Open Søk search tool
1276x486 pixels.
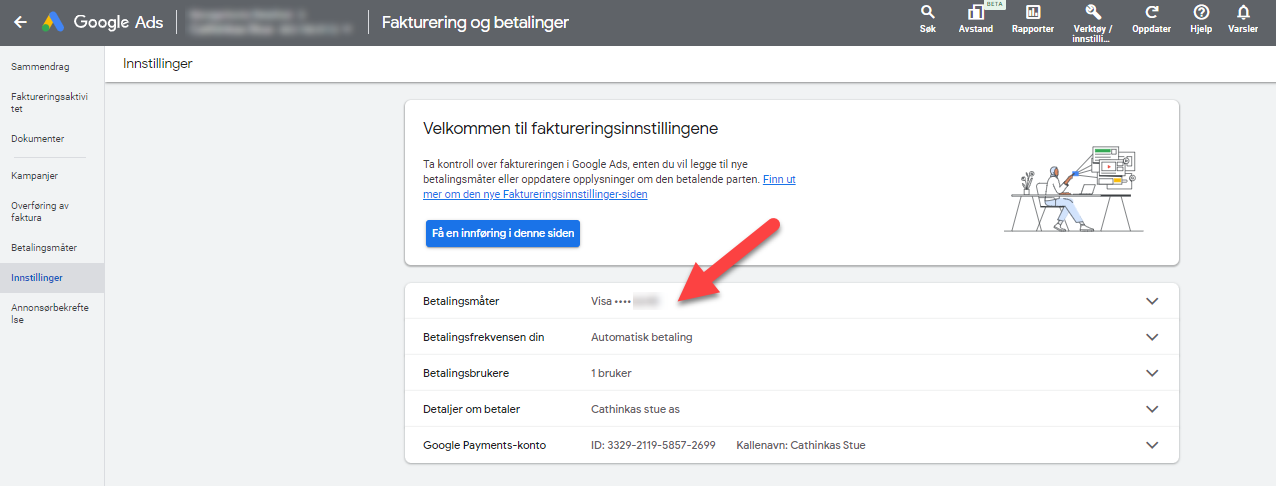pyautogui.click(x=927, y=19)
